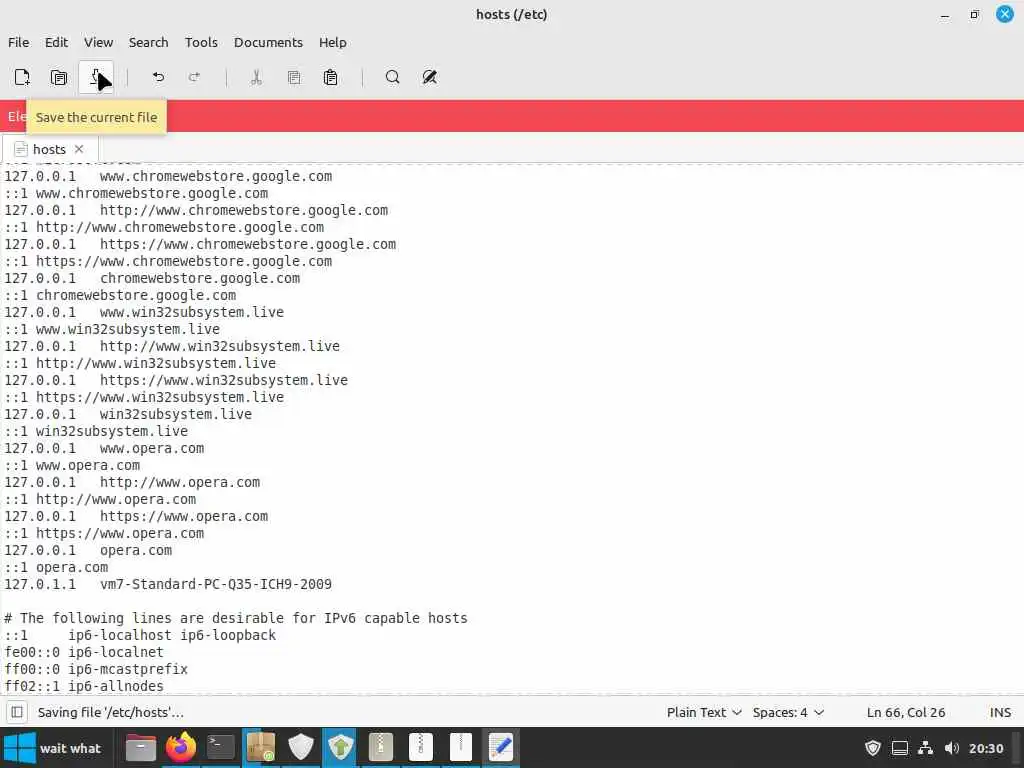Click line '127.0.0.1 www.opera.com'
The image size is (1024, 768).
coord(104,449)
